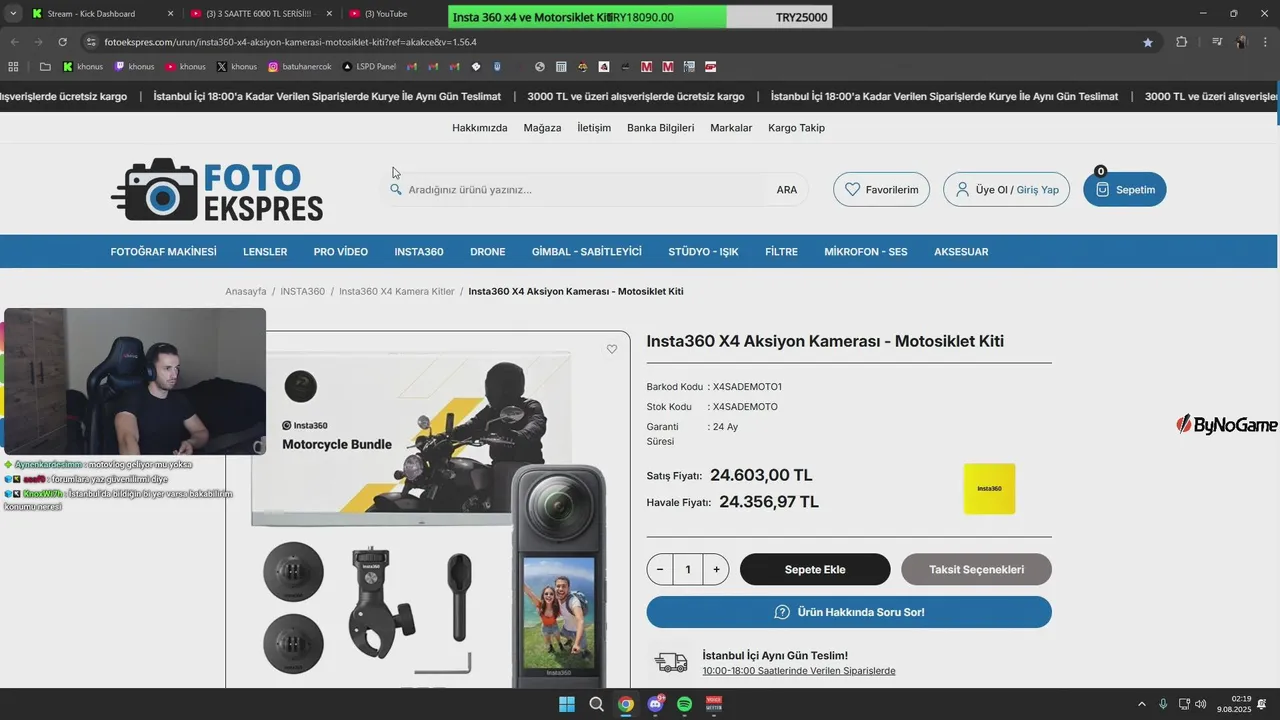Click the Insta360 yellow brand logo

click(x=989, y=488)
